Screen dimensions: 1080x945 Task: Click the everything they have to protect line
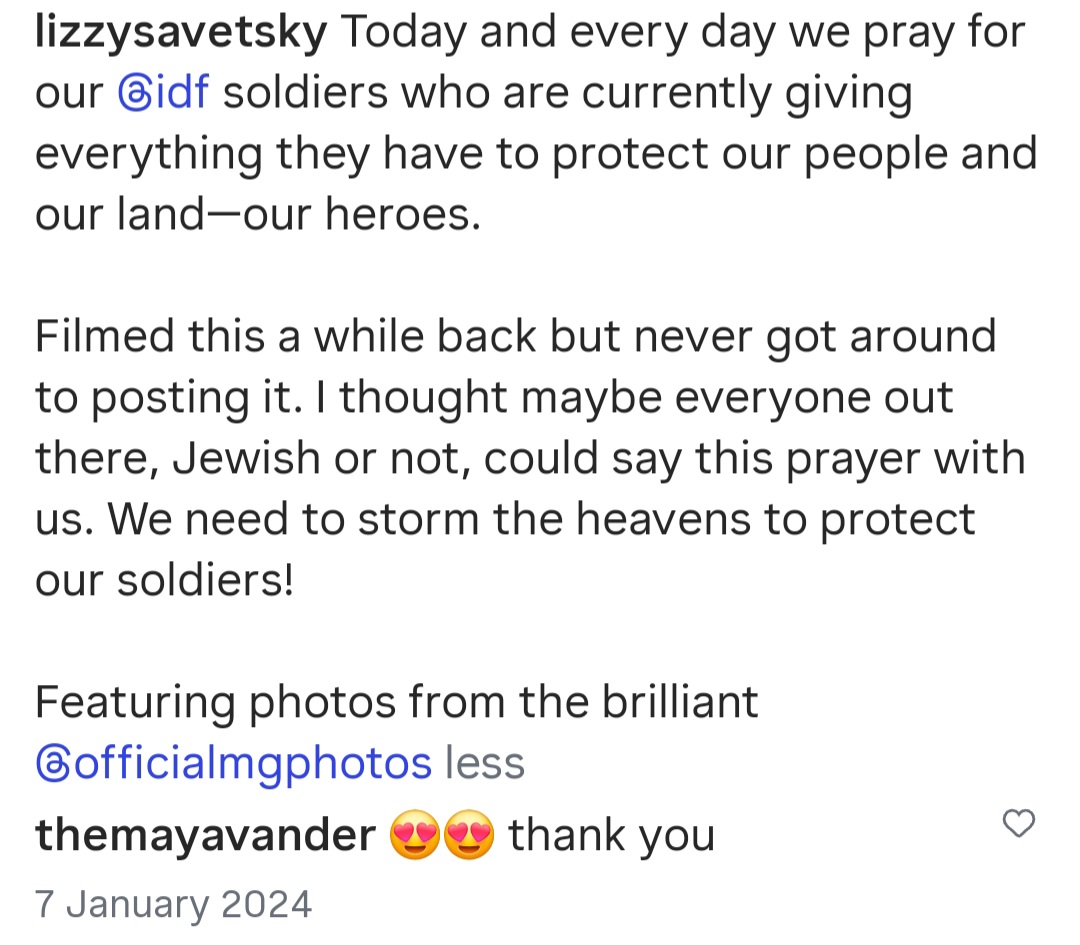(536, 153)
